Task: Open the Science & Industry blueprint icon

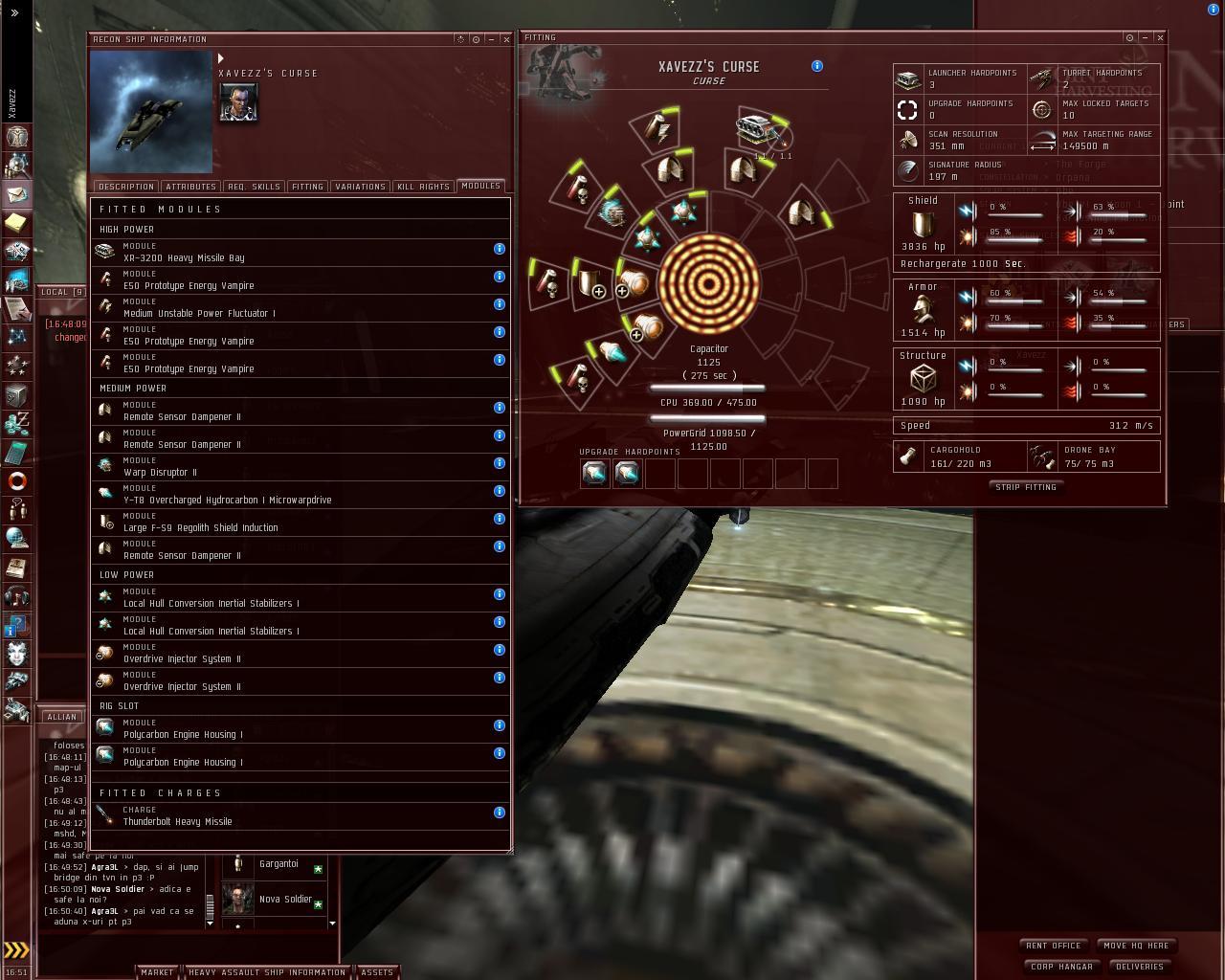Action: [17, 280]
